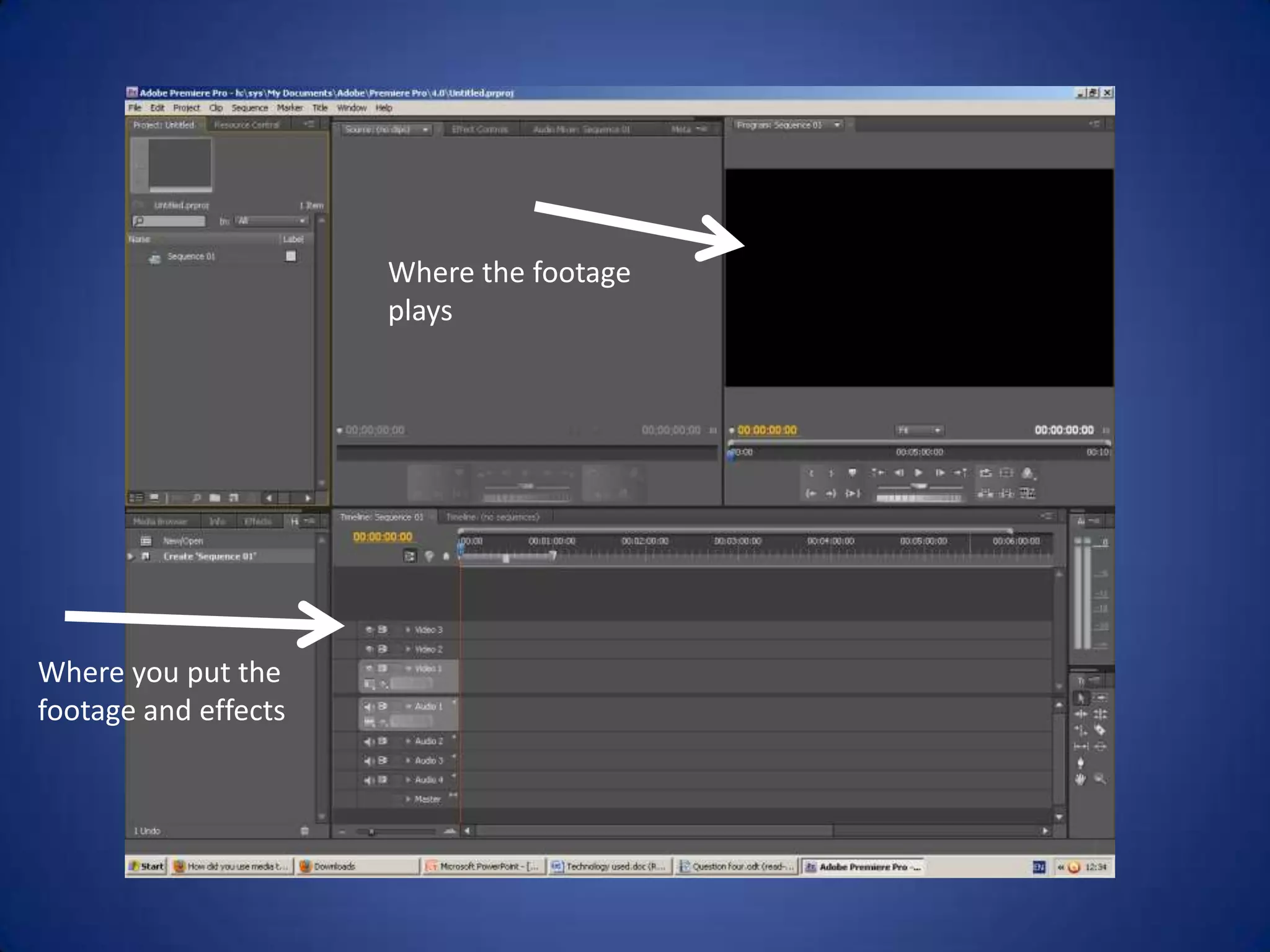
Task: Switch to the Media Browser tab
Action: coord(160,522)
